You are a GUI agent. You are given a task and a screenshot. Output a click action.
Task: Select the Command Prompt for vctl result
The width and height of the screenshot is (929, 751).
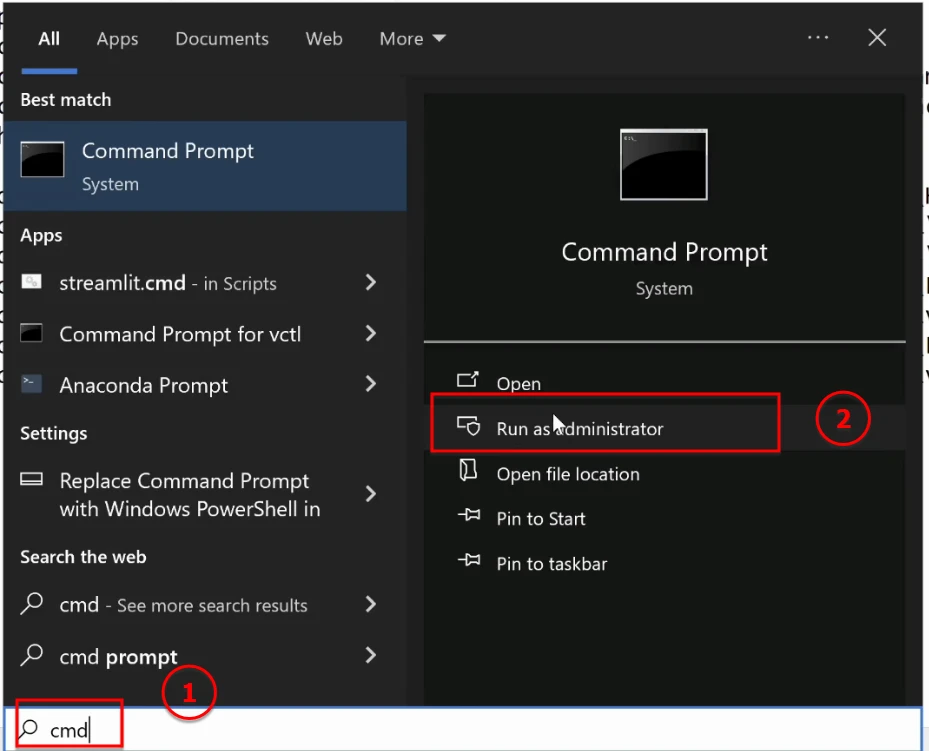pos(180,334)
